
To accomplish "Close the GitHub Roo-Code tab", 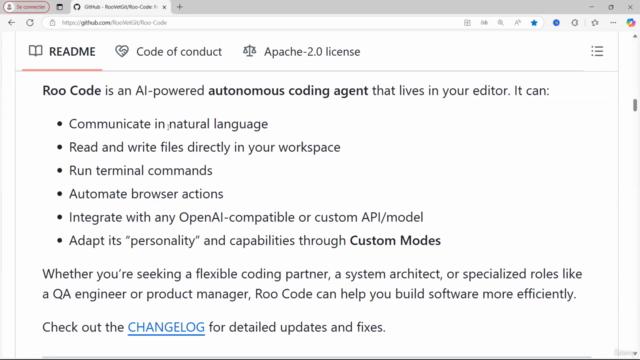I will click(164, 7).
